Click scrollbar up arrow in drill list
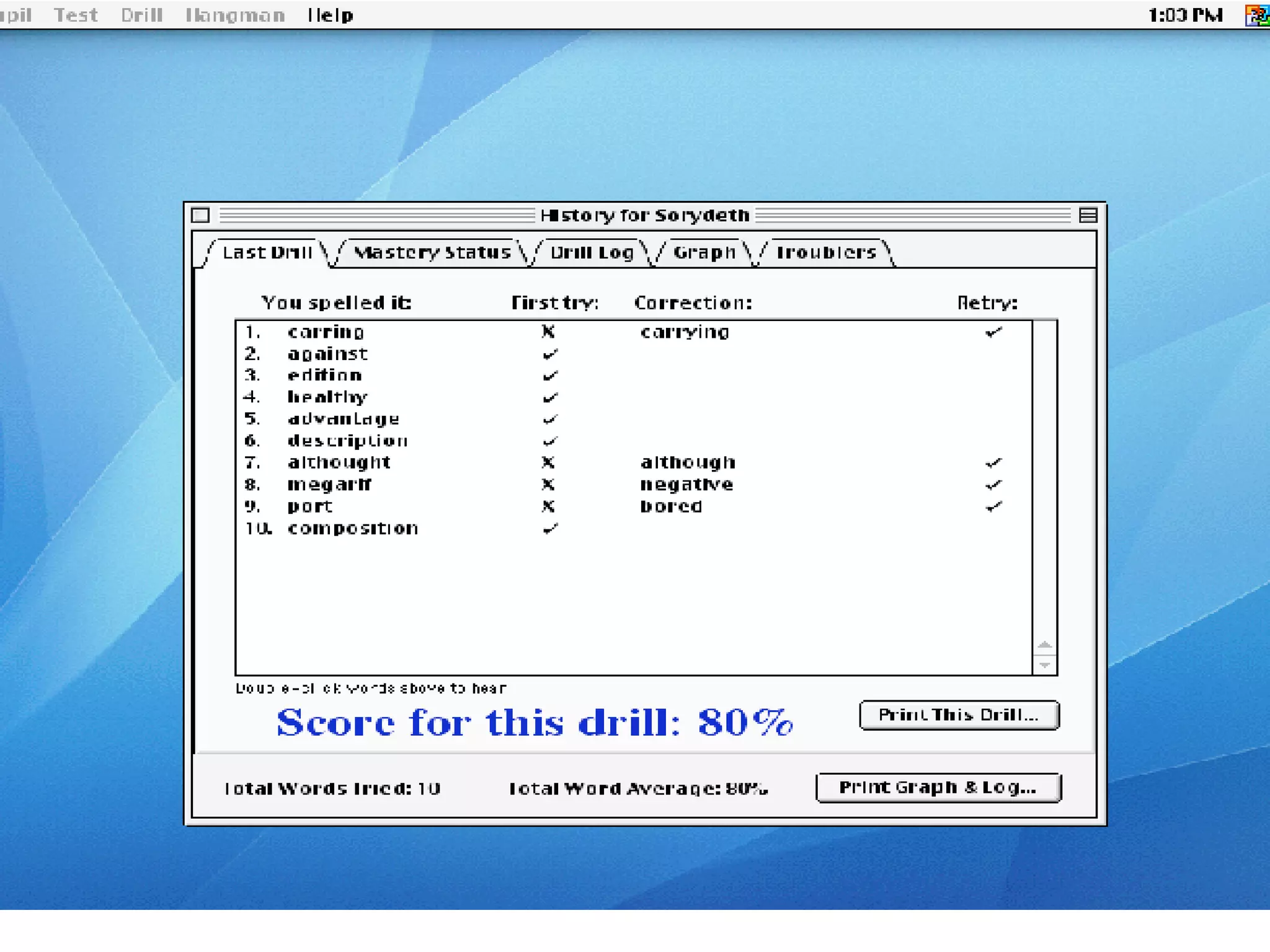 (x=1044, y=645)
